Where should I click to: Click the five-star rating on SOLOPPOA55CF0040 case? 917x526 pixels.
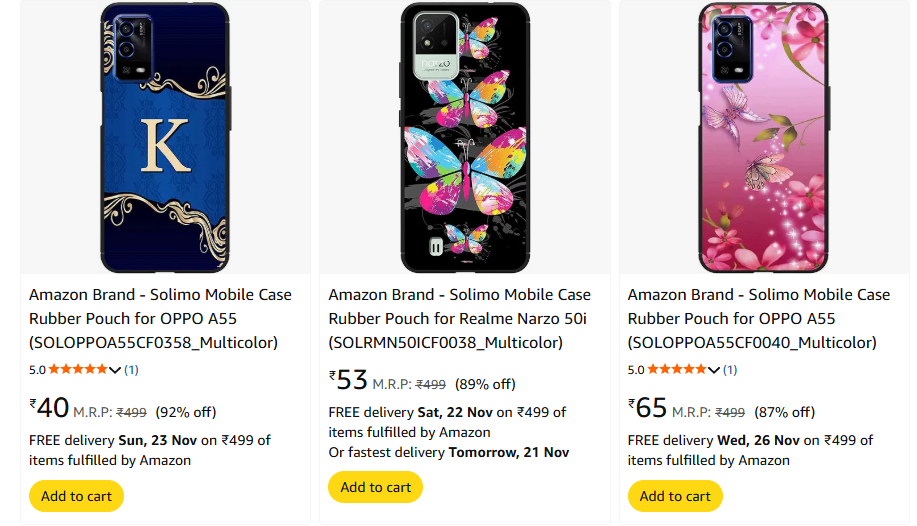click(x=676, y=370)
